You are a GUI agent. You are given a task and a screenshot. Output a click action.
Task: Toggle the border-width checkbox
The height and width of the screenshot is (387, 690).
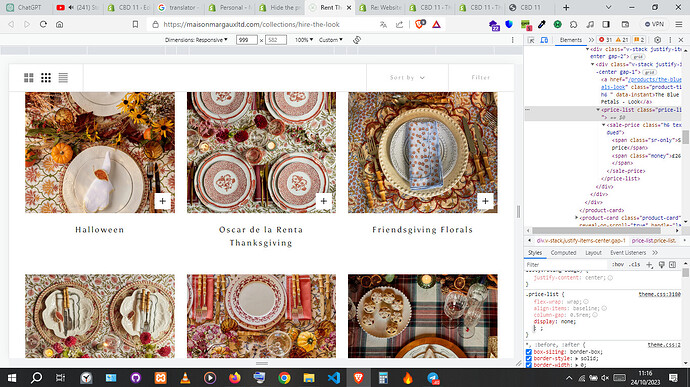[x=529, y=365]
